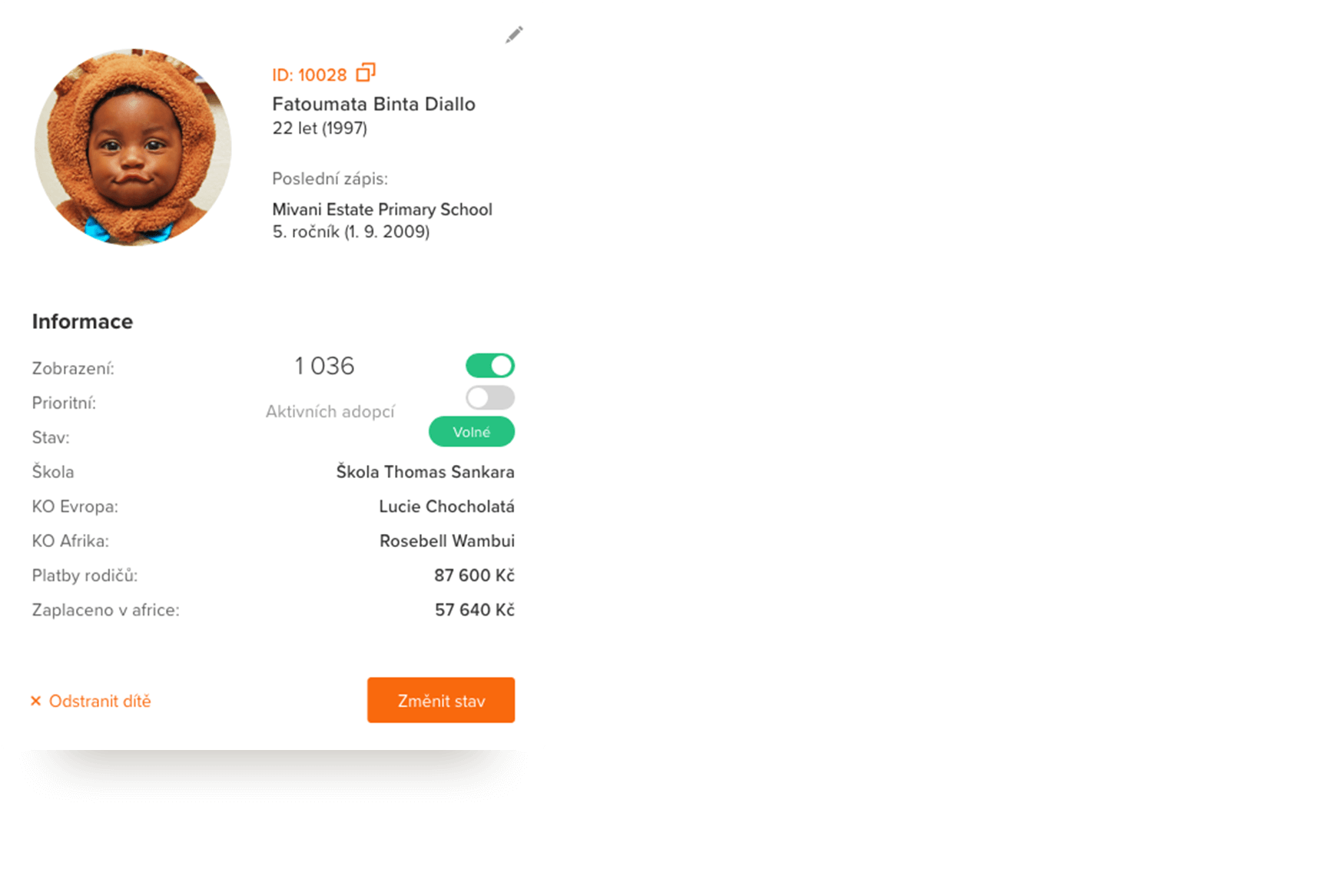Click the Odstranit dítě link
Screen dimensions: 1343x896
(x=100, y=701)
